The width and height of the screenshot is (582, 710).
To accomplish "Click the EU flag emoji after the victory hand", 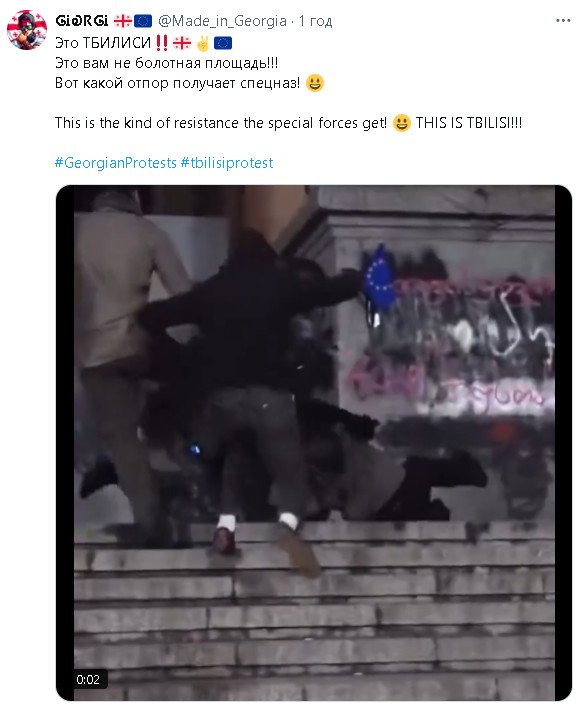I will pos(223,43).
